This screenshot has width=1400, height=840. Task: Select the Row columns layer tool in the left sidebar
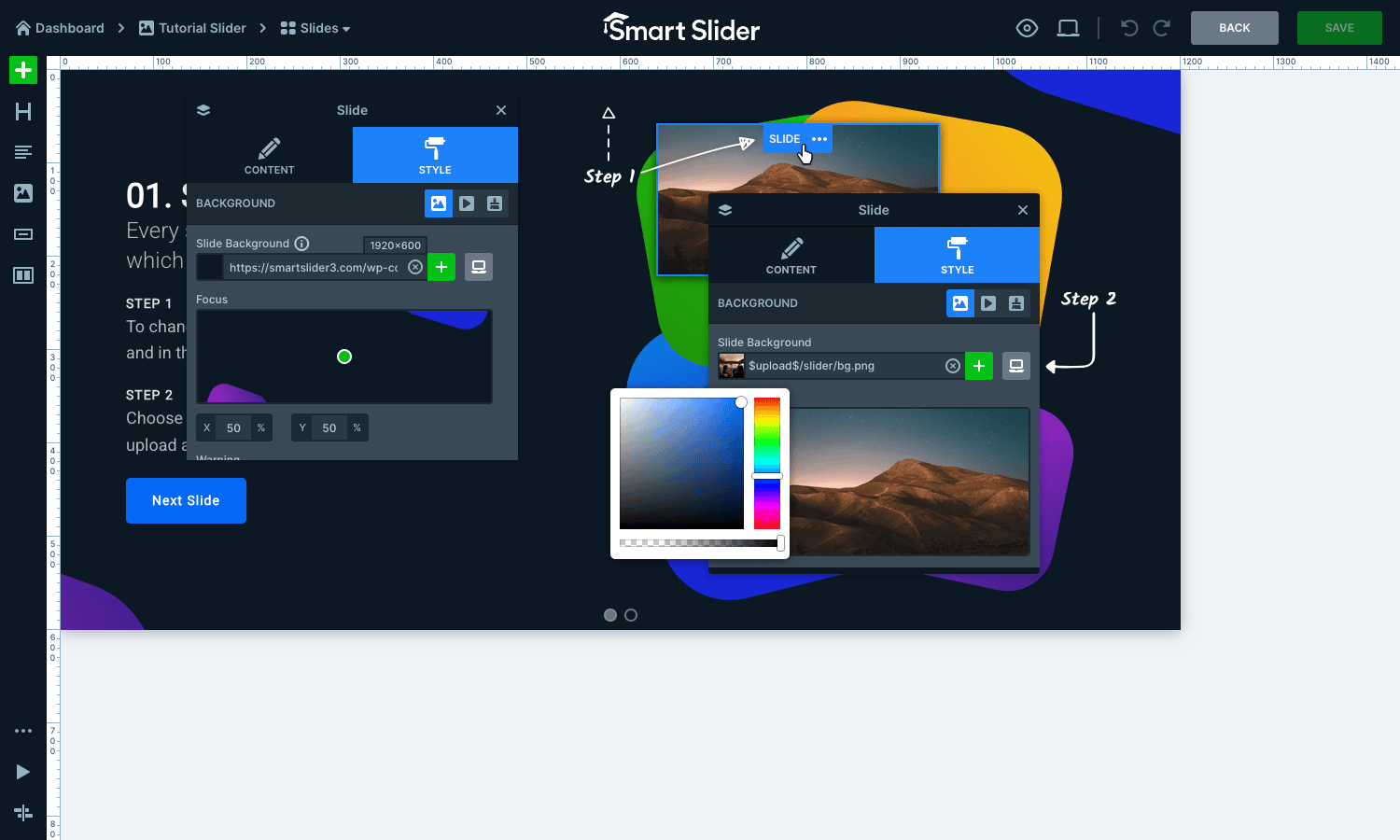[x=23, y=275]
